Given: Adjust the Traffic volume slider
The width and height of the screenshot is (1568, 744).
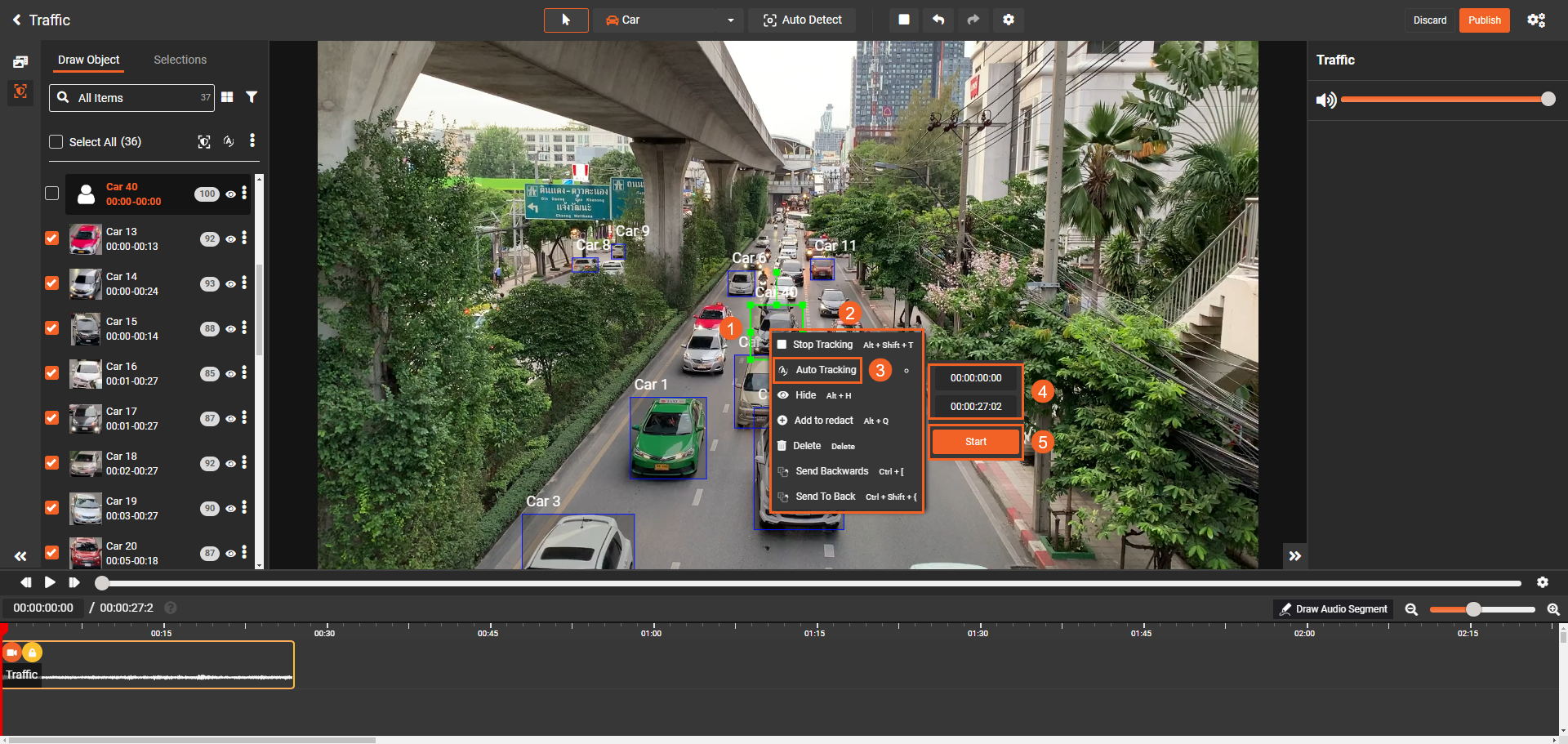Looking at the screenshot, I should point(1445,100).
